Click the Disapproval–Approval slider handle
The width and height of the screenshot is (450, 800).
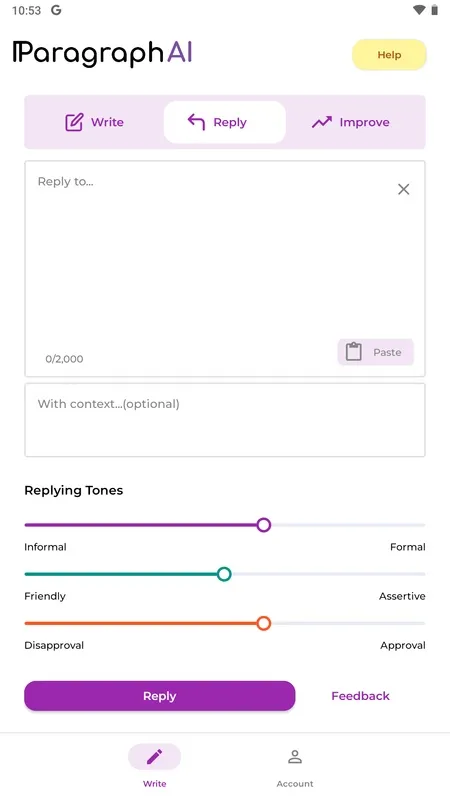click(x=263, y=623)
